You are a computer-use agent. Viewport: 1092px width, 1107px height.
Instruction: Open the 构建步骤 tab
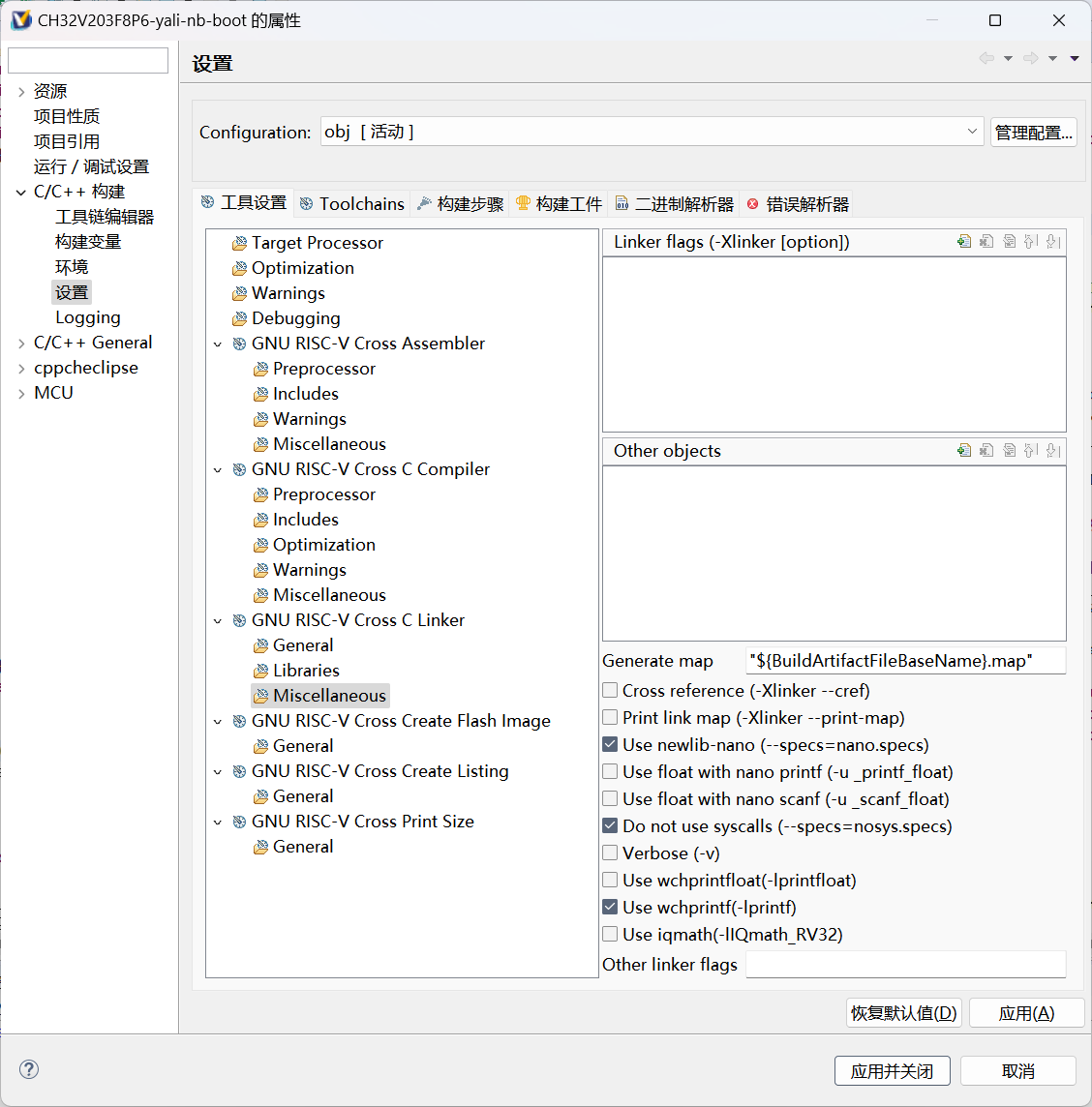click(461, 204)
